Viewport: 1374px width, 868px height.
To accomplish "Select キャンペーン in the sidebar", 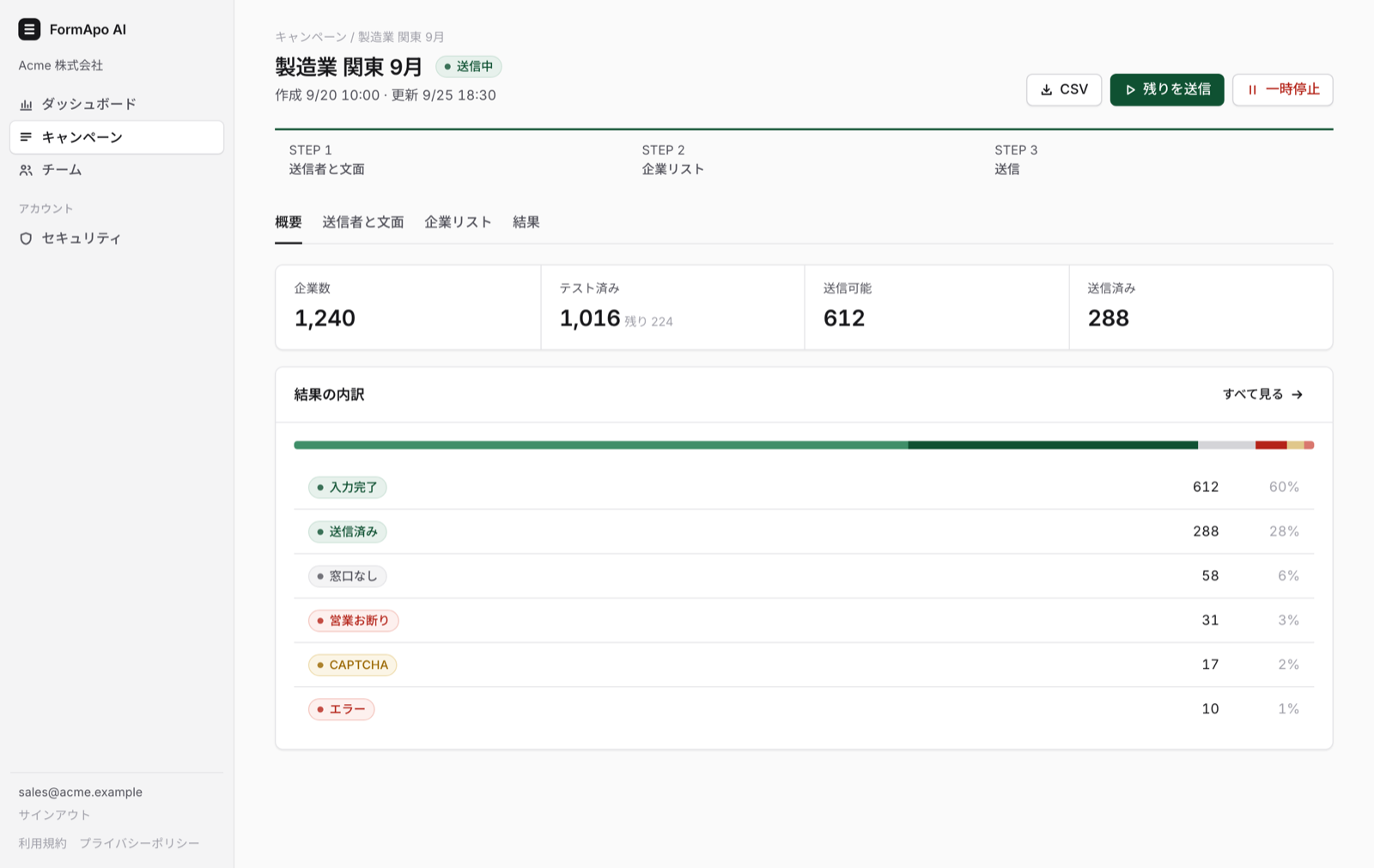I will point(117,137).
